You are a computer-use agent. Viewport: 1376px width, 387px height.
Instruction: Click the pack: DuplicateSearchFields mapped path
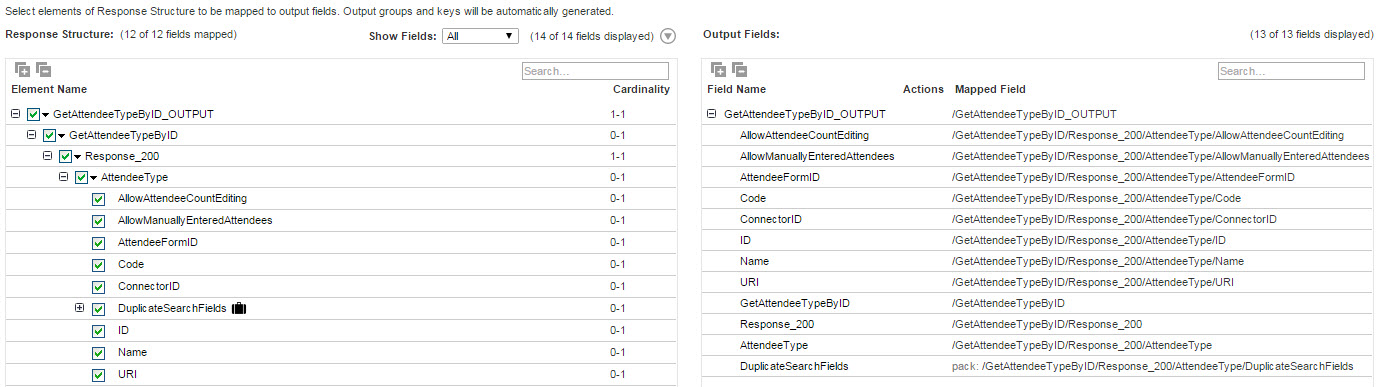coord(1152,366)
